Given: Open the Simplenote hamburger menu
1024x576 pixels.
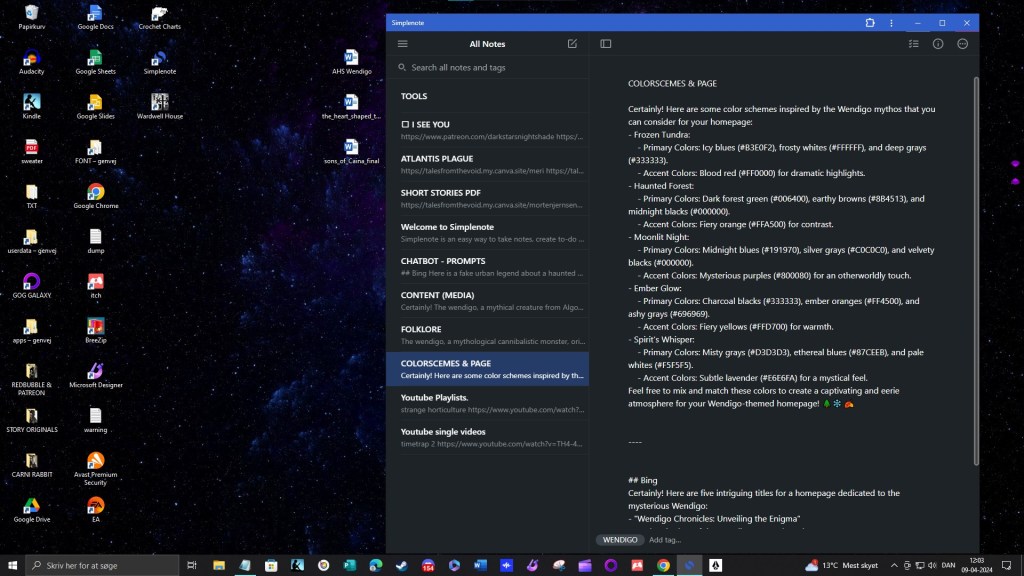Looking at the screenshot, I should 403,44.
